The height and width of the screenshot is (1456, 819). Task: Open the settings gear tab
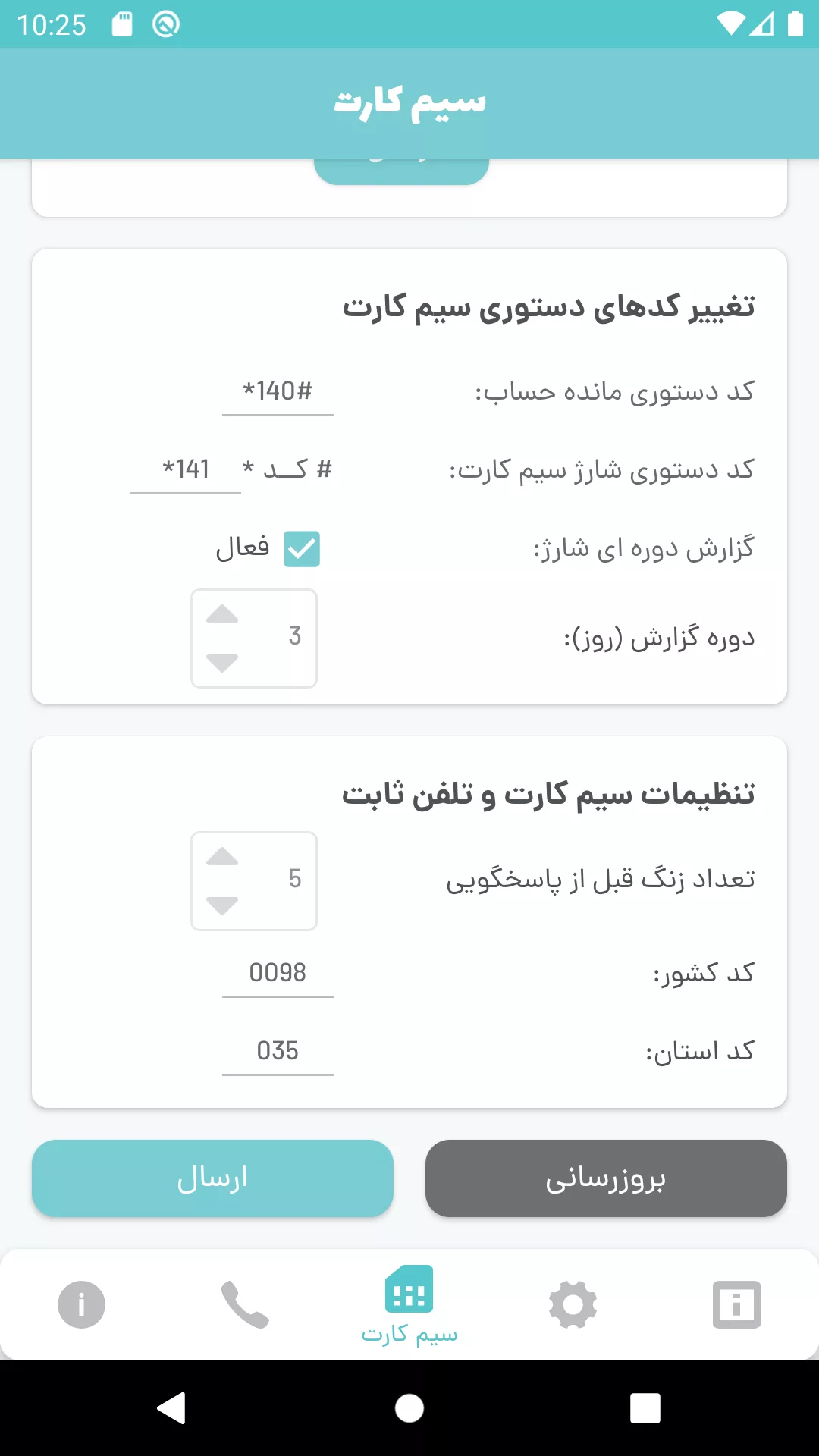[x=573, y=1304]
